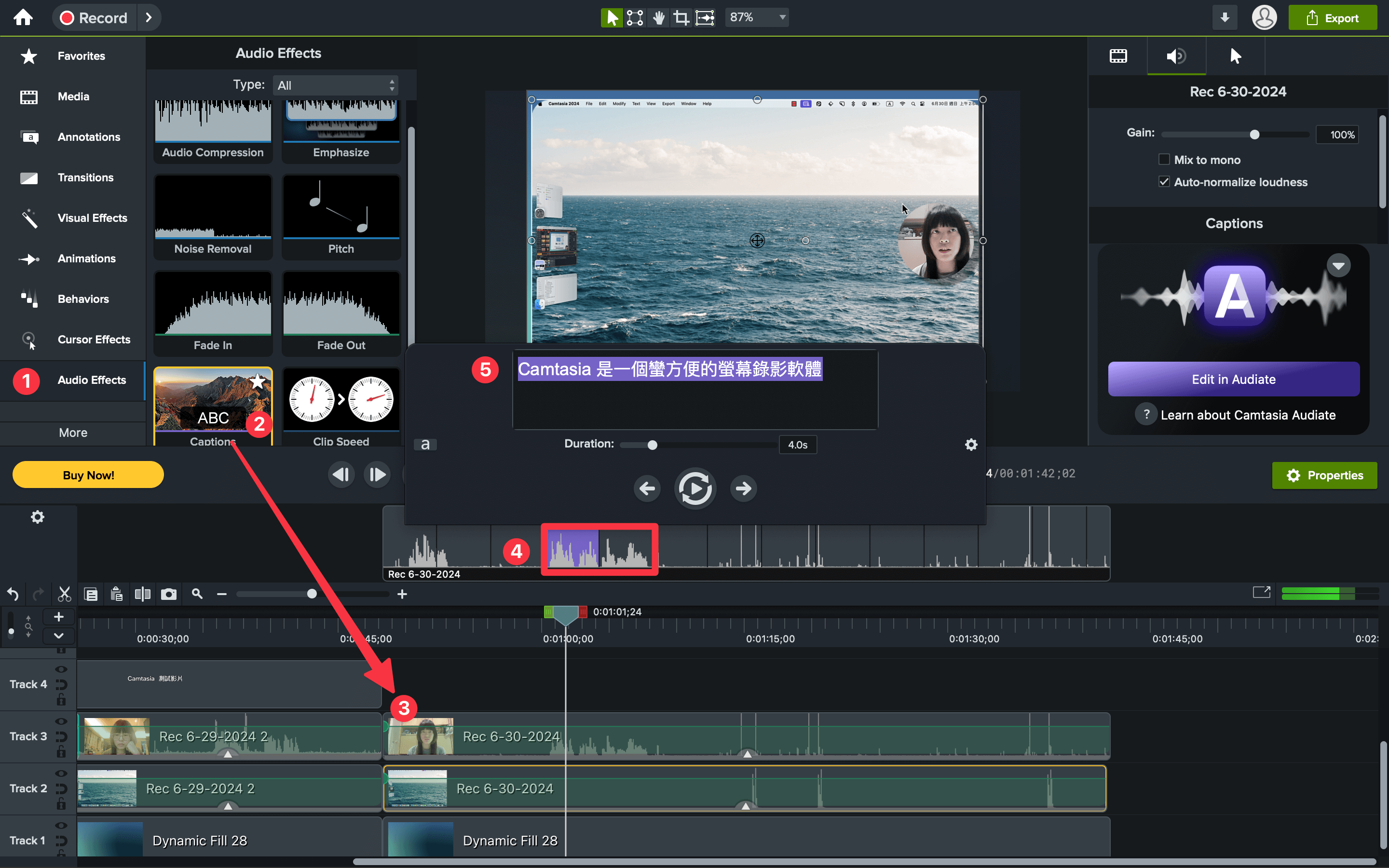Viewport: 1389px width, 868px height.
Task: Open the downloads arrow icon
Action: pyautogui.click(x=1224, y=17)
